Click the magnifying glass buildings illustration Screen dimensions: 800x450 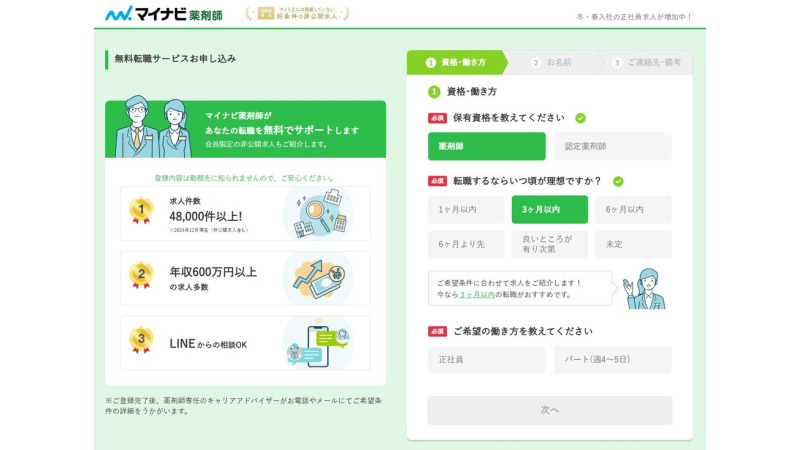point(318,213)
